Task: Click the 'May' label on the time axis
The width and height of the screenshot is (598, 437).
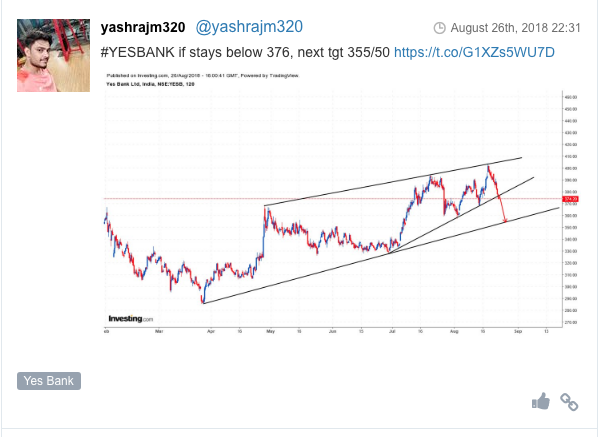Action: coord(270,331)
